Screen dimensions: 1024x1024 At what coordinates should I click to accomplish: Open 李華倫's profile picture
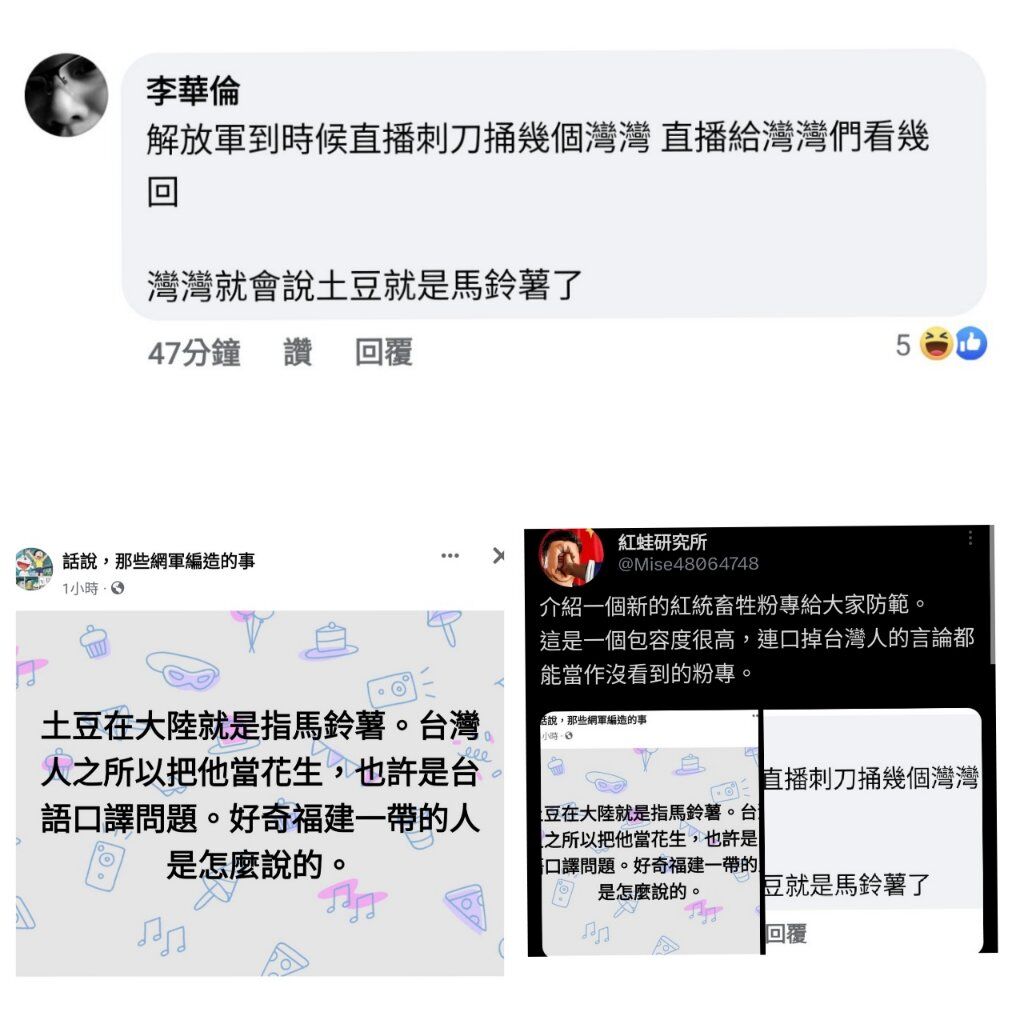[66, 95]
